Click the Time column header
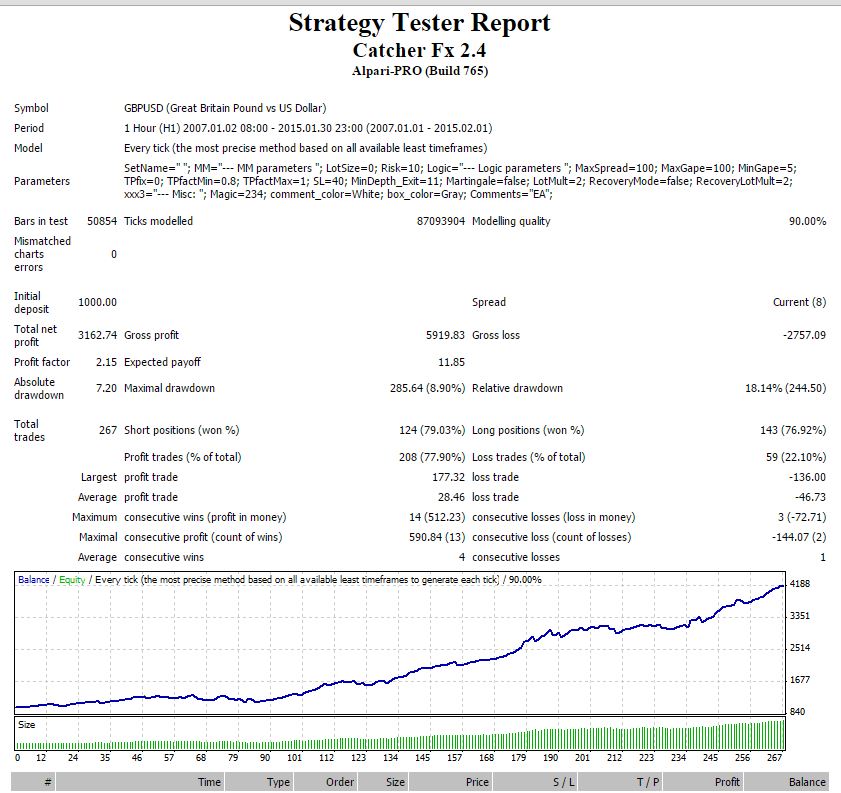 [x=140, y=782]
